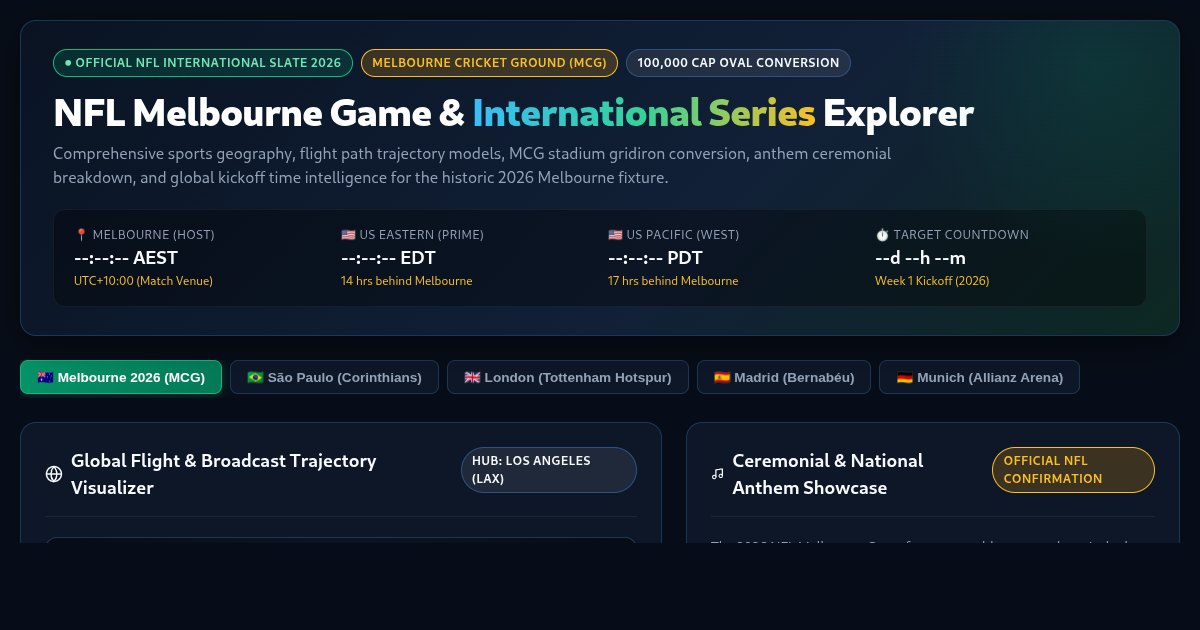Click the EDT clock value
Image resolution: width=1200 pixels, height=630 pixels.
[388, 258]
